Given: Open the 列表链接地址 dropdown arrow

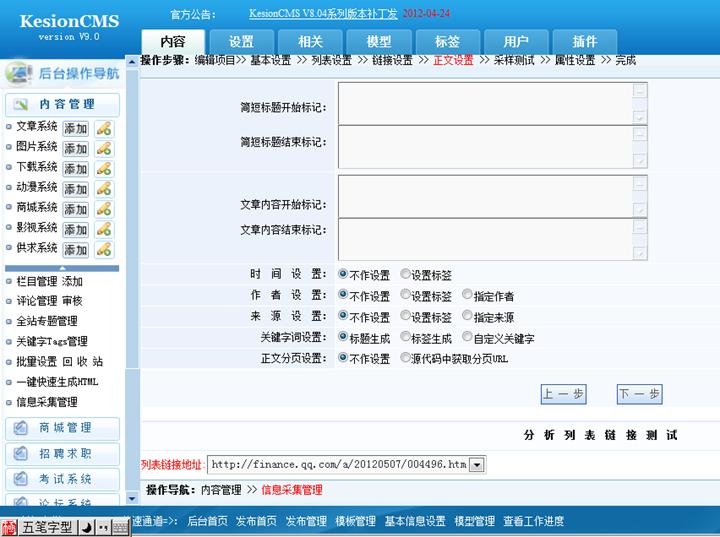Looking at the screenshot, I should (477, 465).
